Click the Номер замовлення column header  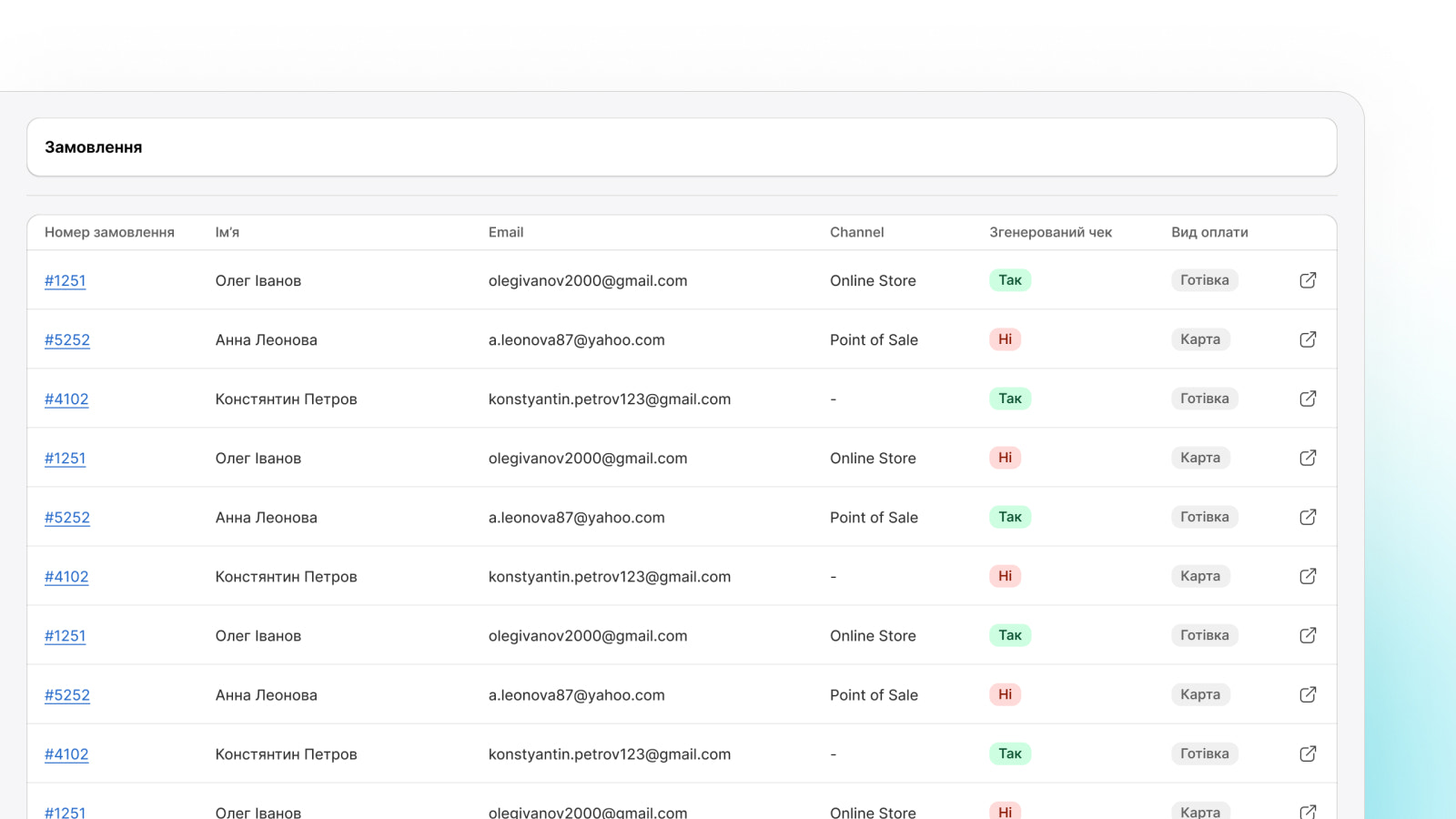(109, 232)
